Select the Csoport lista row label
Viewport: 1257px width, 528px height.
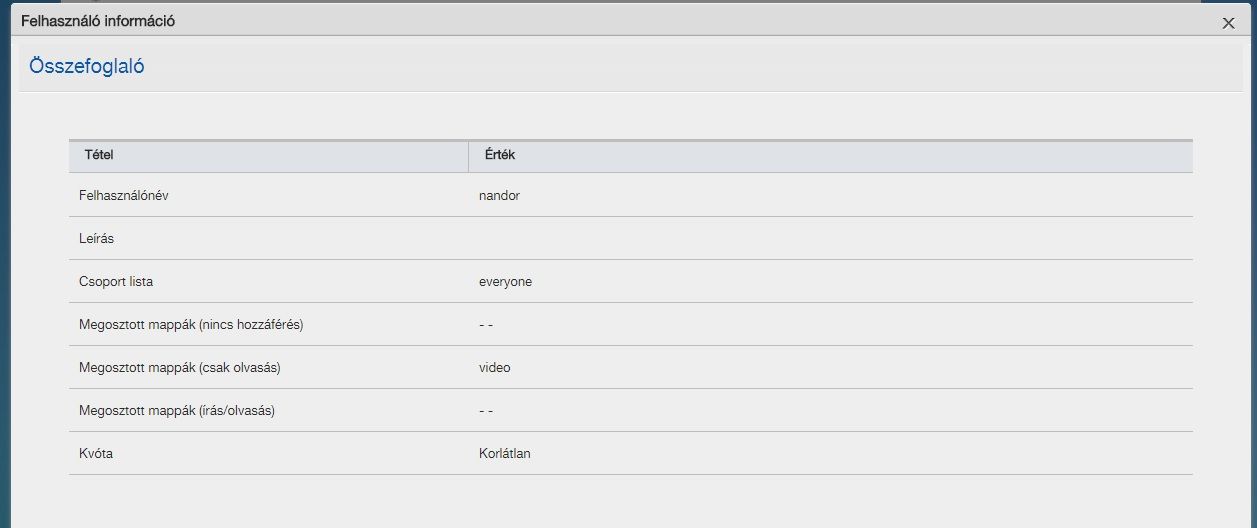116,282
